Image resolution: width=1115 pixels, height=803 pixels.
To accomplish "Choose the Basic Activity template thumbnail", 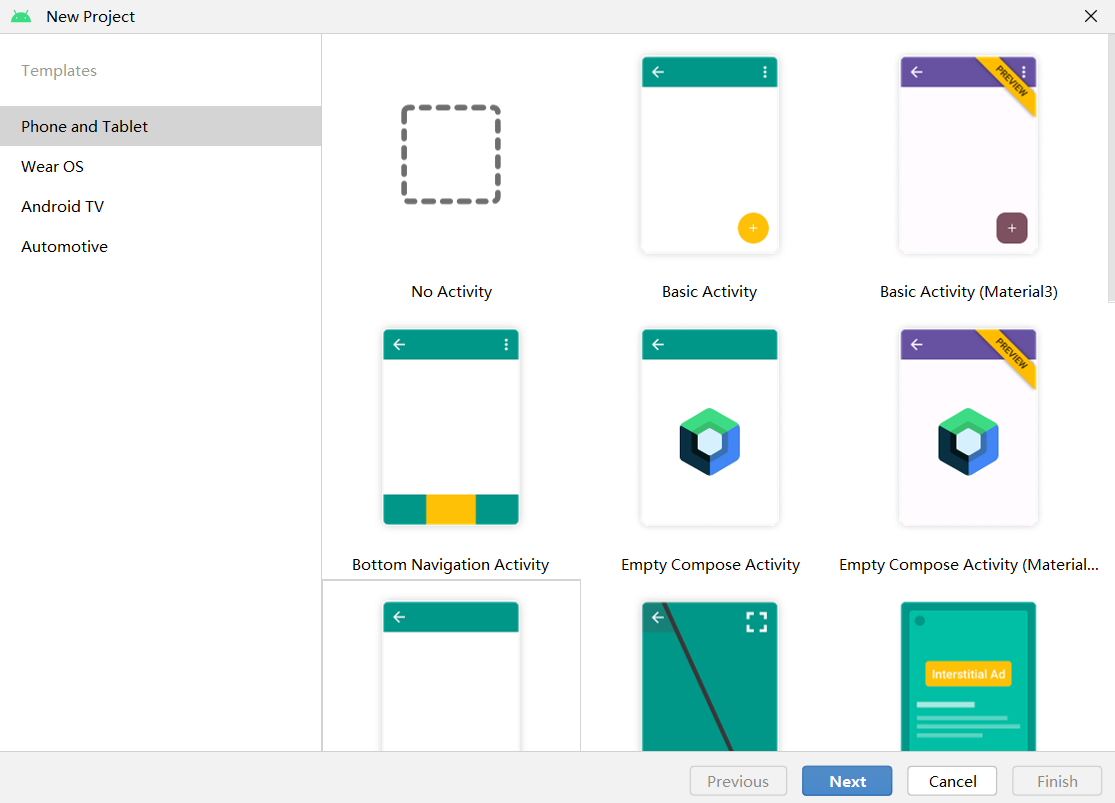I will [x=710, y=155].
